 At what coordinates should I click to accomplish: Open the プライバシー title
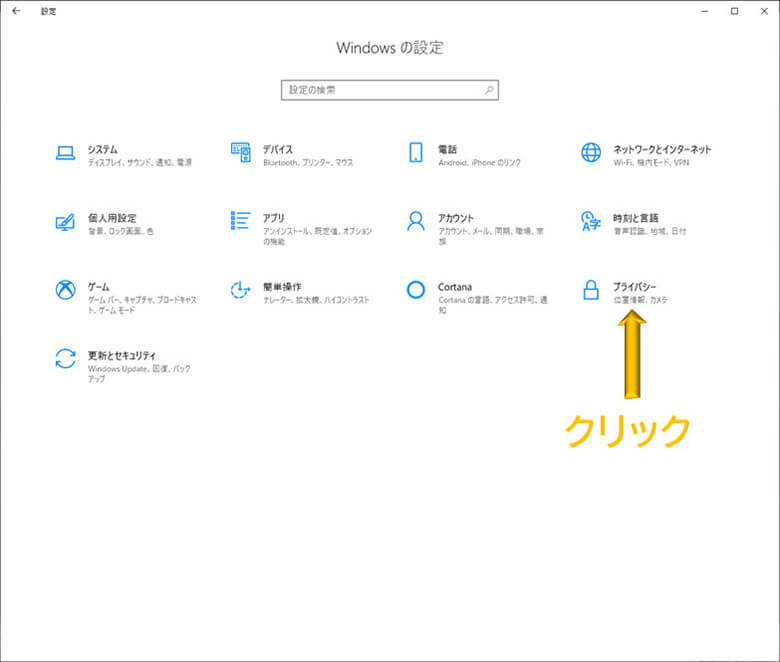pos(634,286)
